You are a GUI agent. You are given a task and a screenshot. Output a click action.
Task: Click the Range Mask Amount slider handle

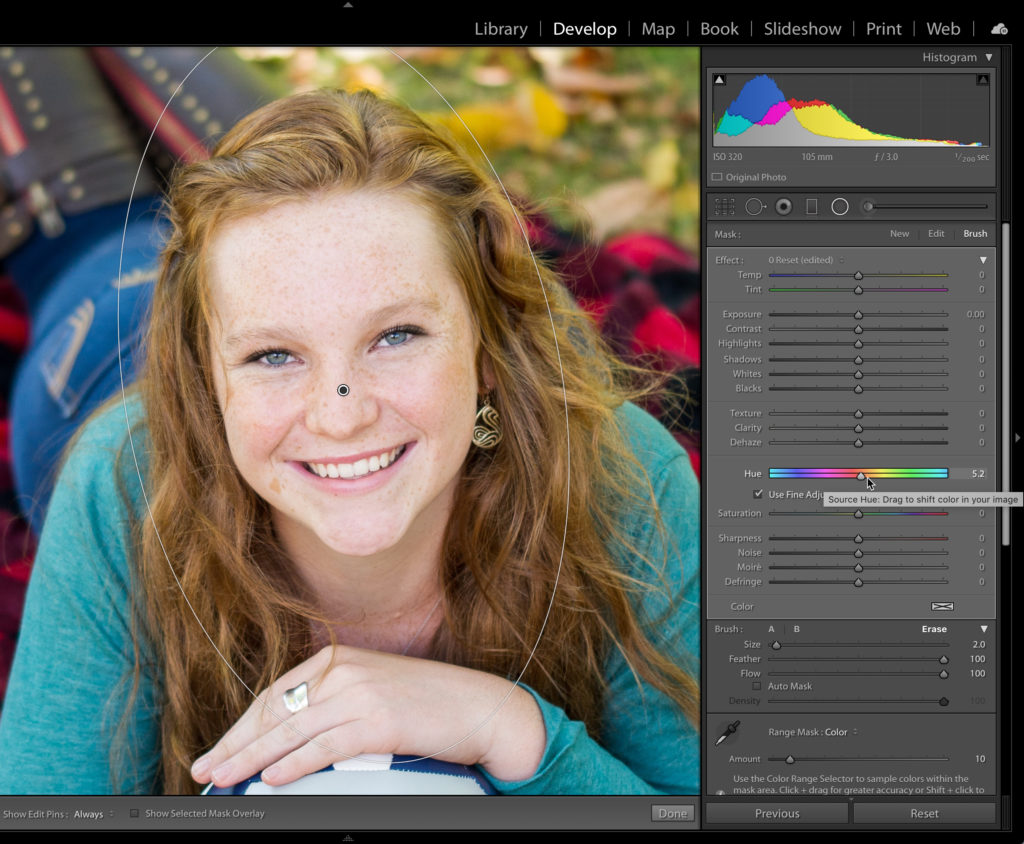(790, 759)
